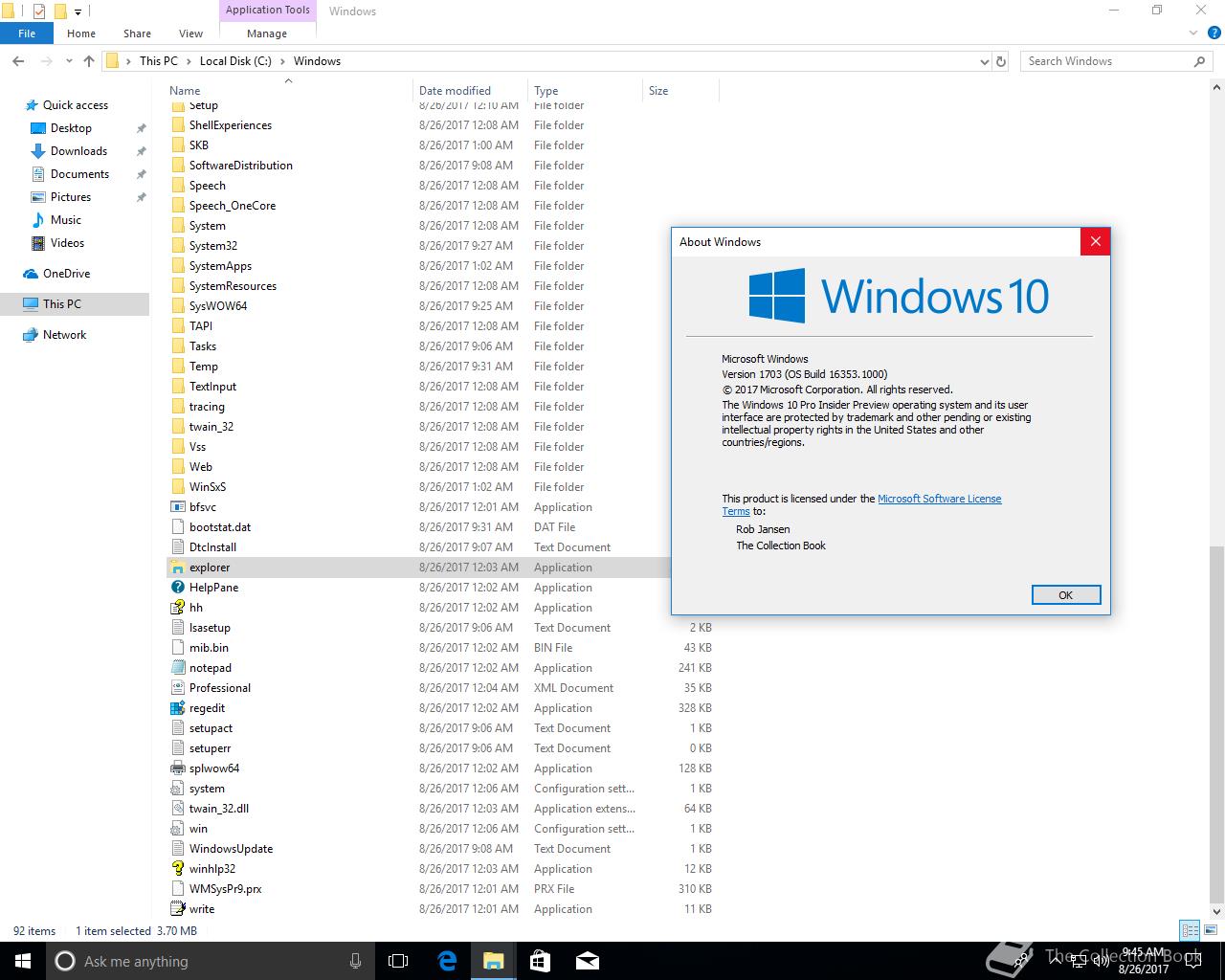Expand the Local Disk (C:) breadcrumb chevron
This screenshot has height=980, width=1225.
click(x=282, y=61)
